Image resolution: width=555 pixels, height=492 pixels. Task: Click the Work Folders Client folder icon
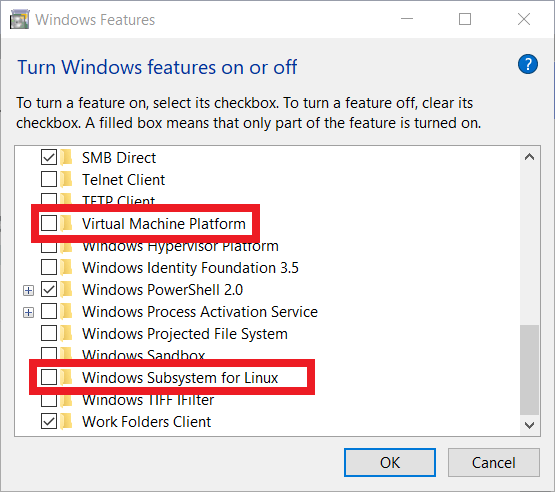click(66, 422)
